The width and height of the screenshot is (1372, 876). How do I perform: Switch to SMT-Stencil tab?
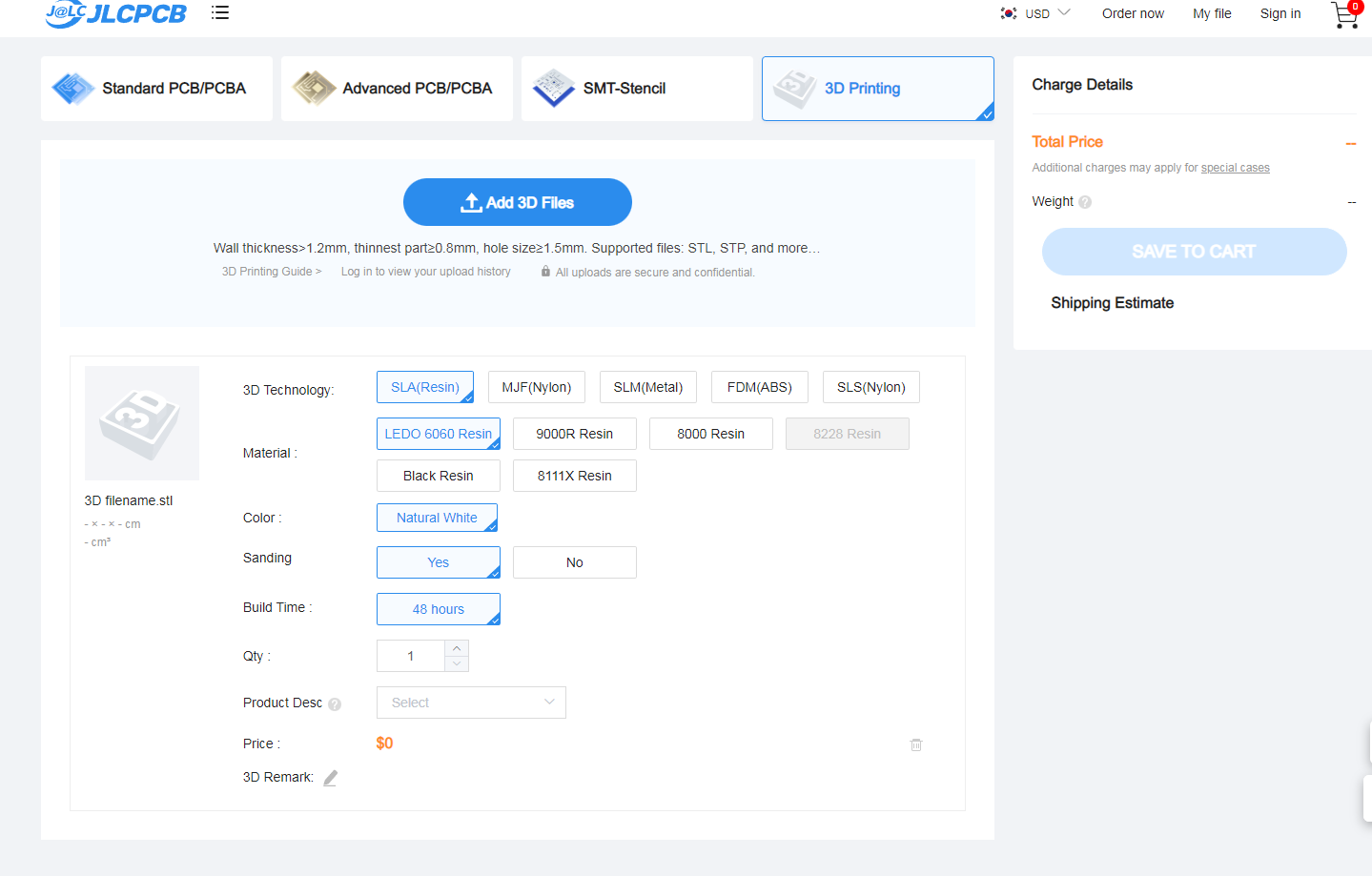pyautogui.click(x=637, y=89)
